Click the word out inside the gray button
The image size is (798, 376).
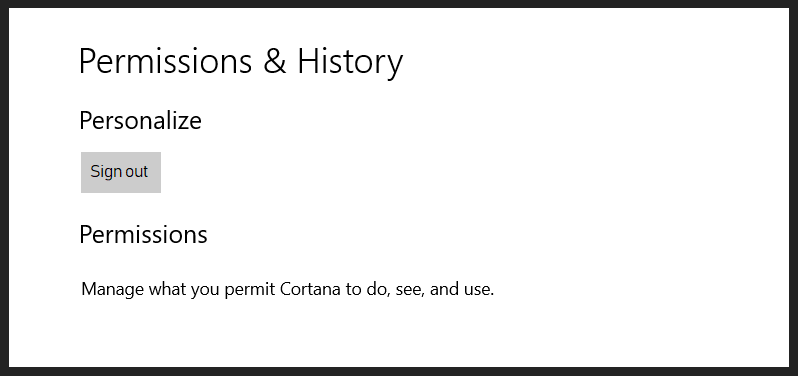(x=136, y=172)
